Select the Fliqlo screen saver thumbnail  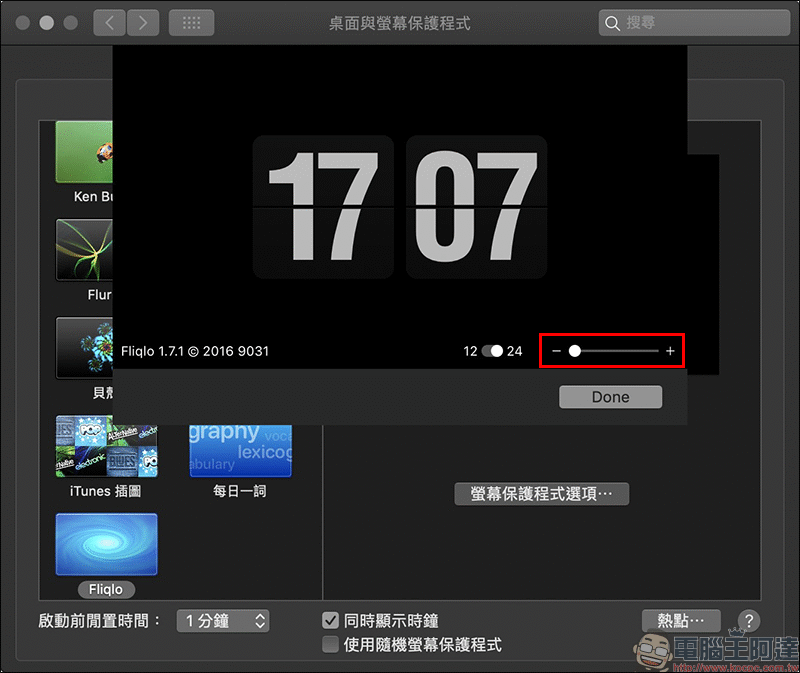point(106,544)
